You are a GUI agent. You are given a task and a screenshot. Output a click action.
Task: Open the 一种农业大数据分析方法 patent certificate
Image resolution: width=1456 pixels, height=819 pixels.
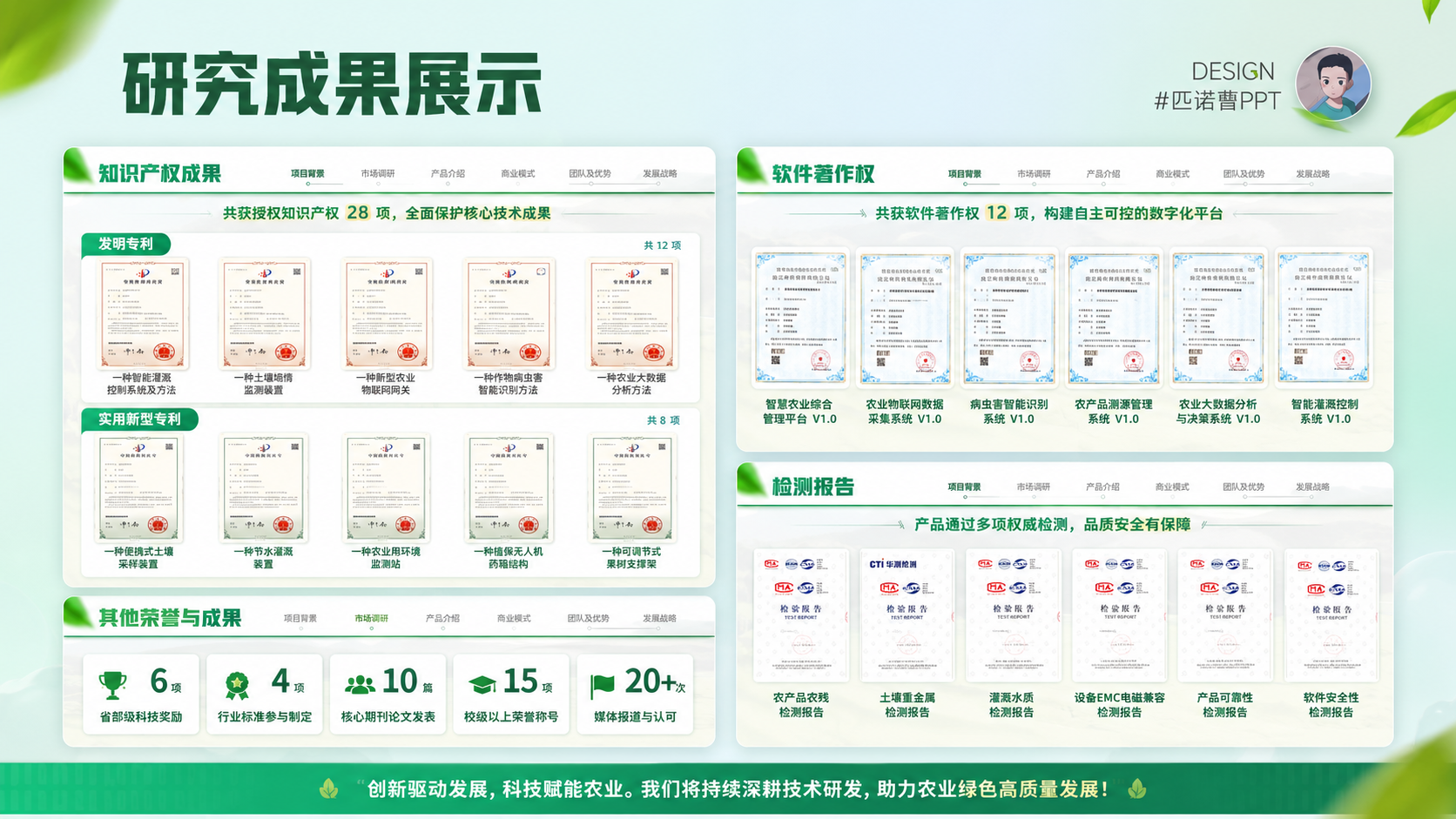(x=632, y=313)
